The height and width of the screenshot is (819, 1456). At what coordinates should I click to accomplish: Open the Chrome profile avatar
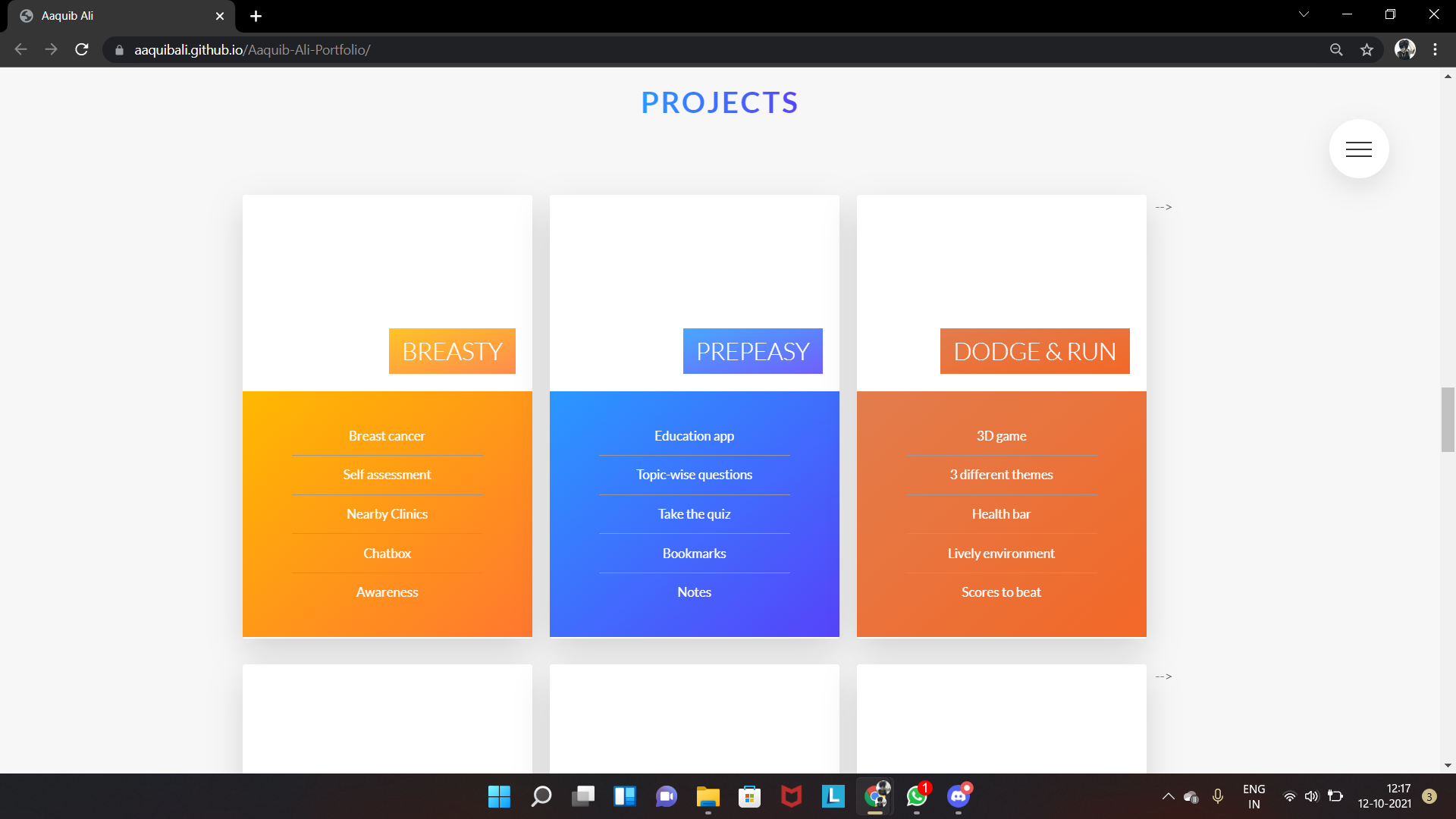point(1404,49)
